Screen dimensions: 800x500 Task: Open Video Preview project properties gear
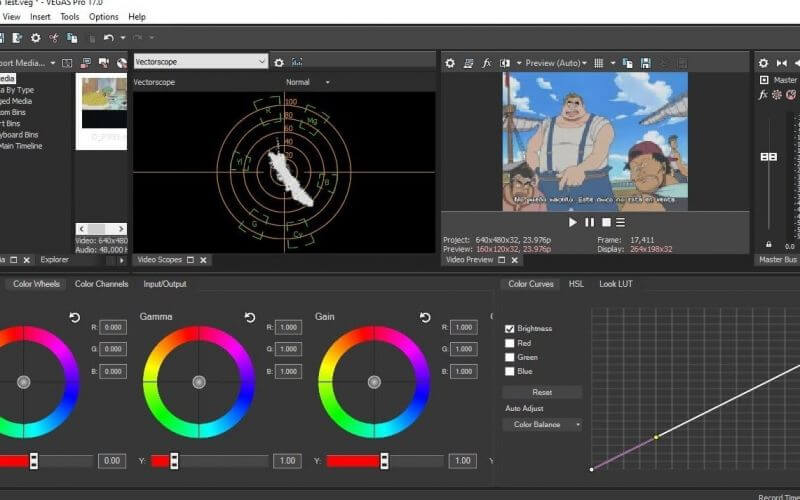pos(449,63)
